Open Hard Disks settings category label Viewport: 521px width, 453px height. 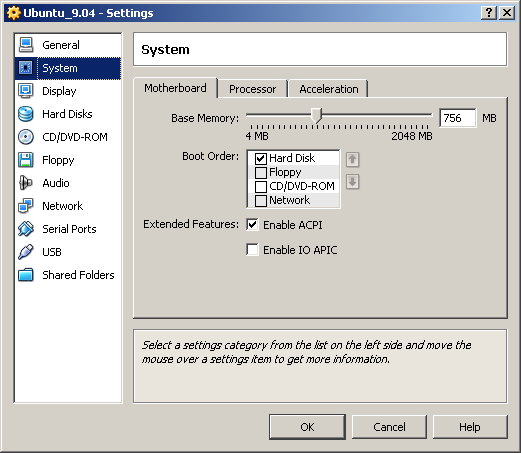click(67, 114)
